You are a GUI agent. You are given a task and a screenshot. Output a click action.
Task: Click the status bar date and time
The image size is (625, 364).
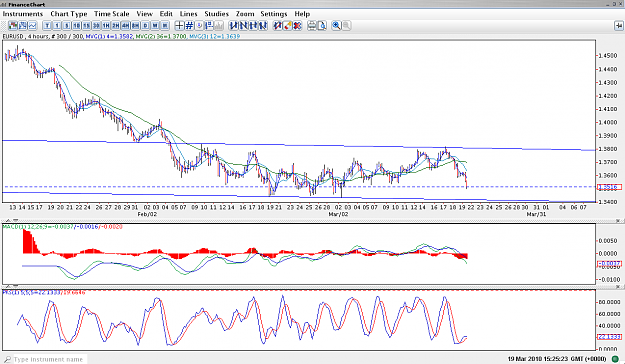click(557, 359)
